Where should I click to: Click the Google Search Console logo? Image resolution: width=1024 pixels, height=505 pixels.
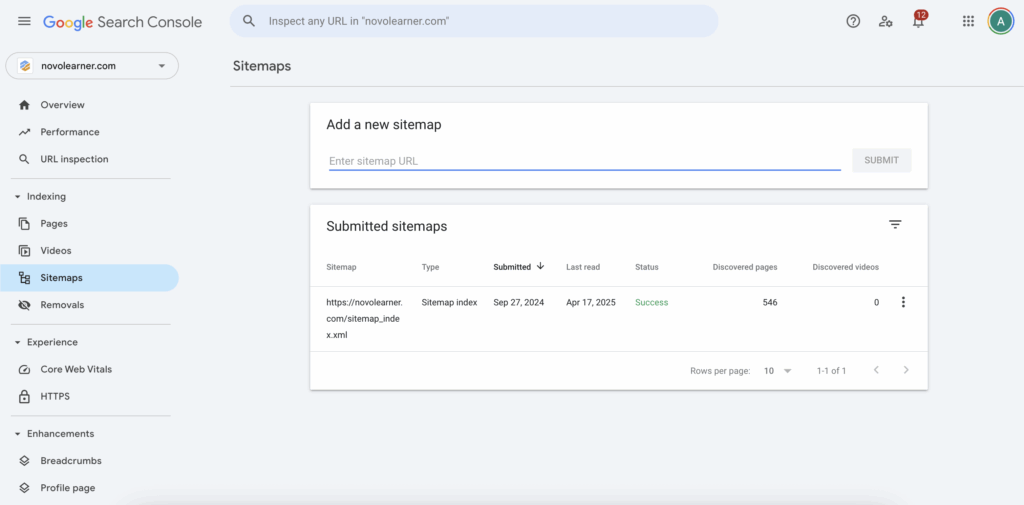pos(123,22)
